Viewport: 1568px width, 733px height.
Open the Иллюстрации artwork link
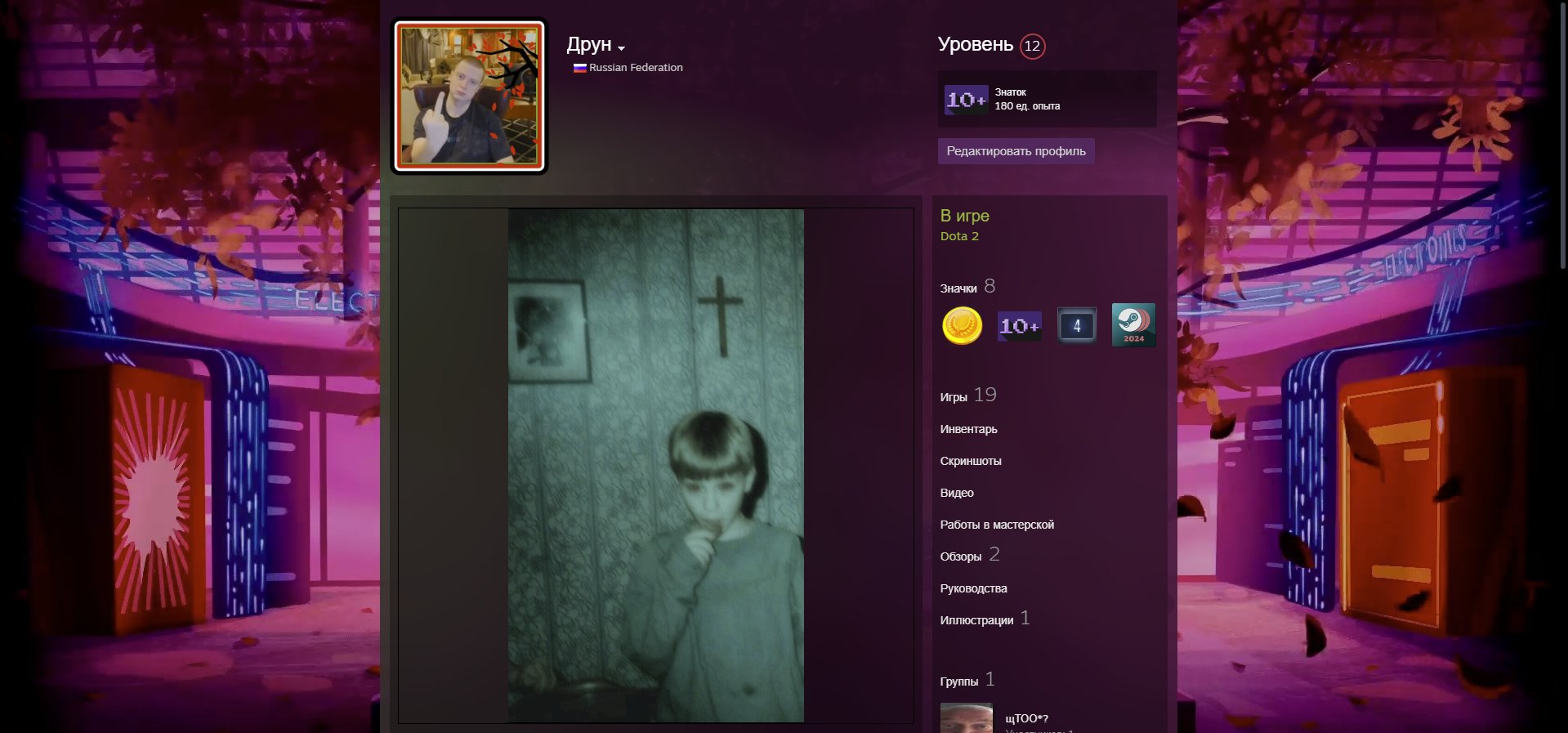976,620
